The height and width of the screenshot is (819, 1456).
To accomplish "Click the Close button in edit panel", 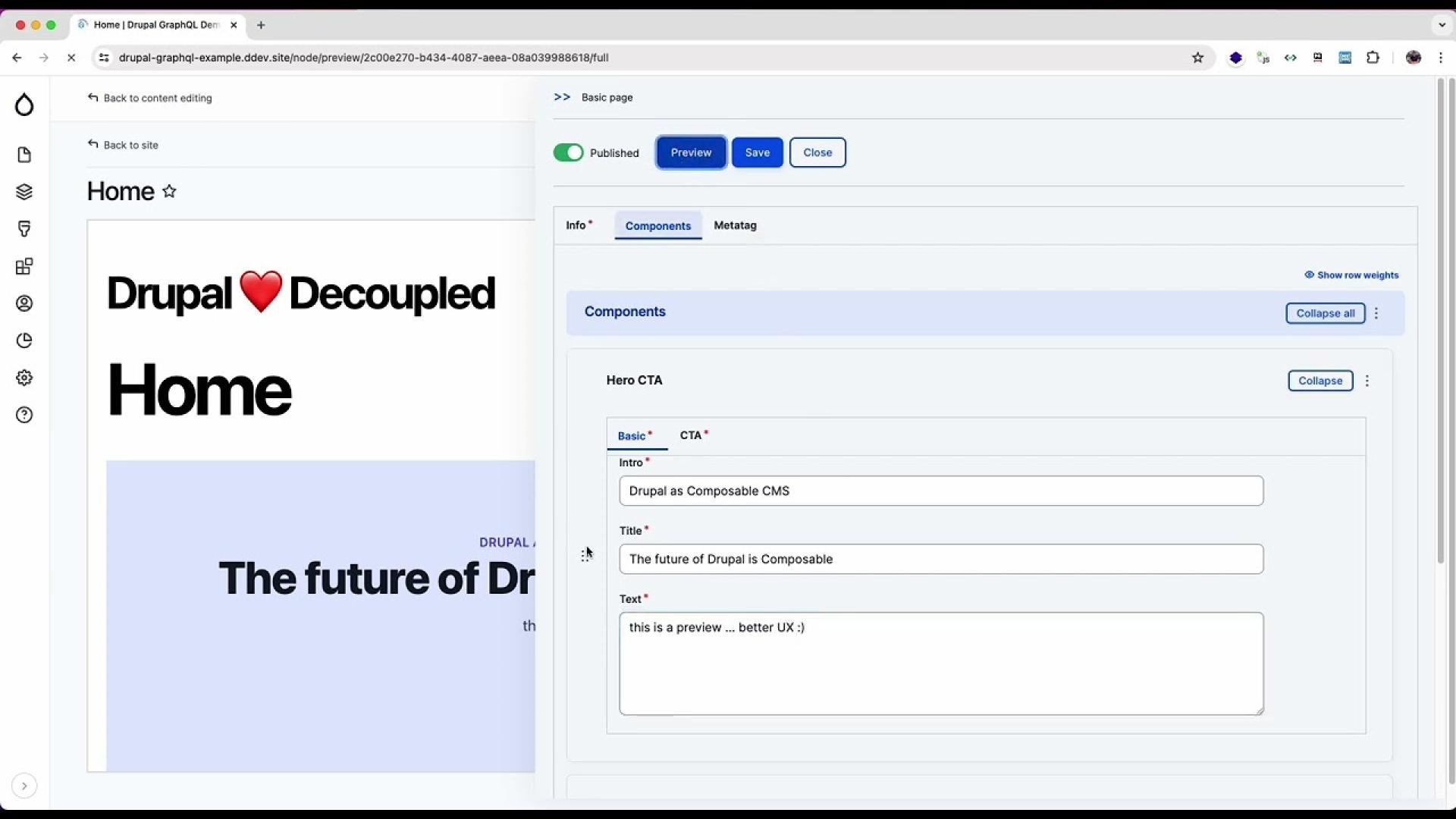I will (817, 152).
